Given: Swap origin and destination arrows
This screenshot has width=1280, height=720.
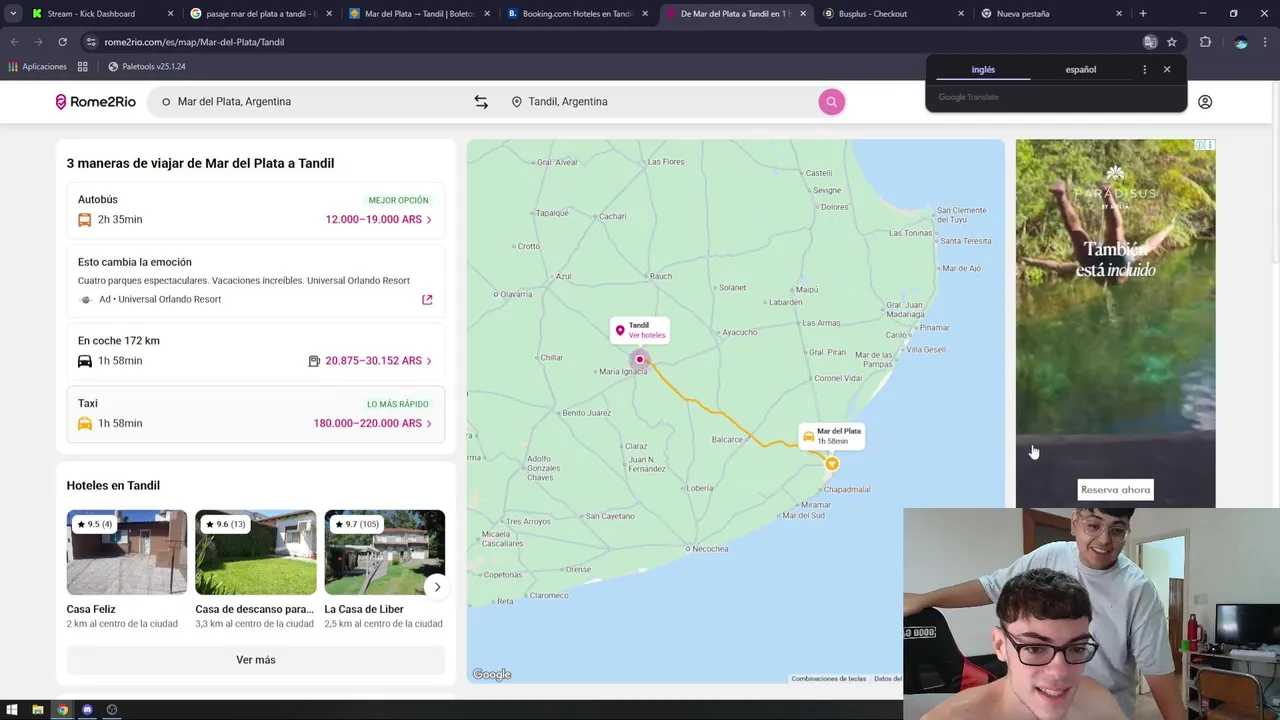Looking at the screenshot, I should coord(481,102).
